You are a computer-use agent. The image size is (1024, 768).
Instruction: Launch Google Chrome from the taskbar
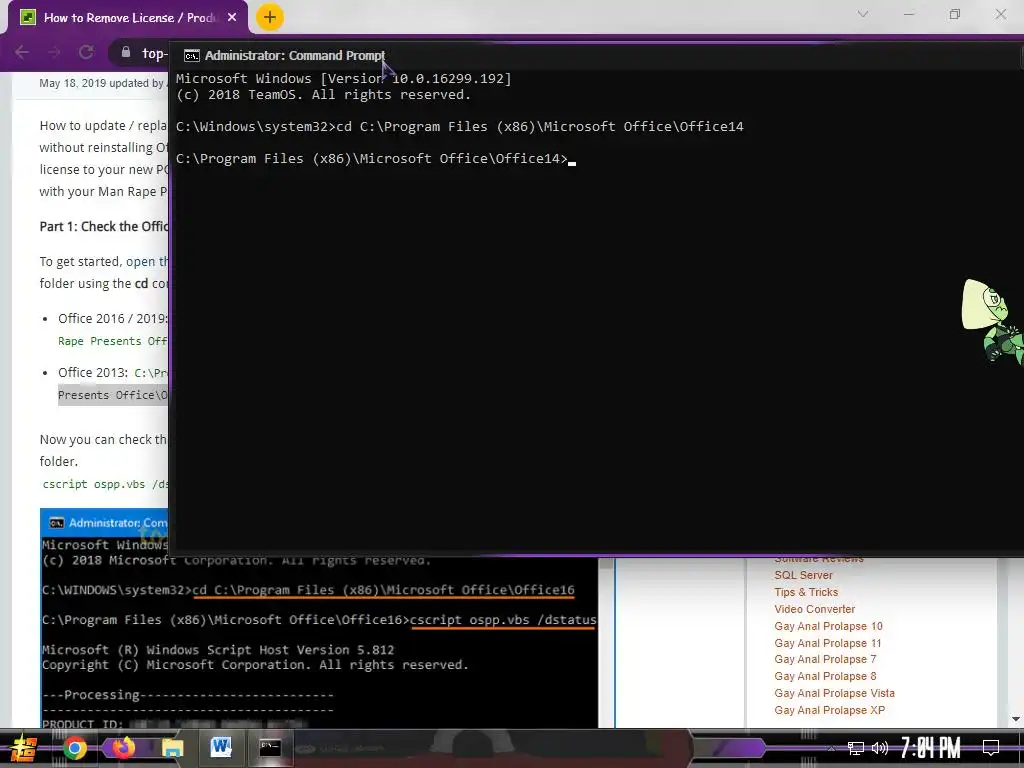(74, 748)
